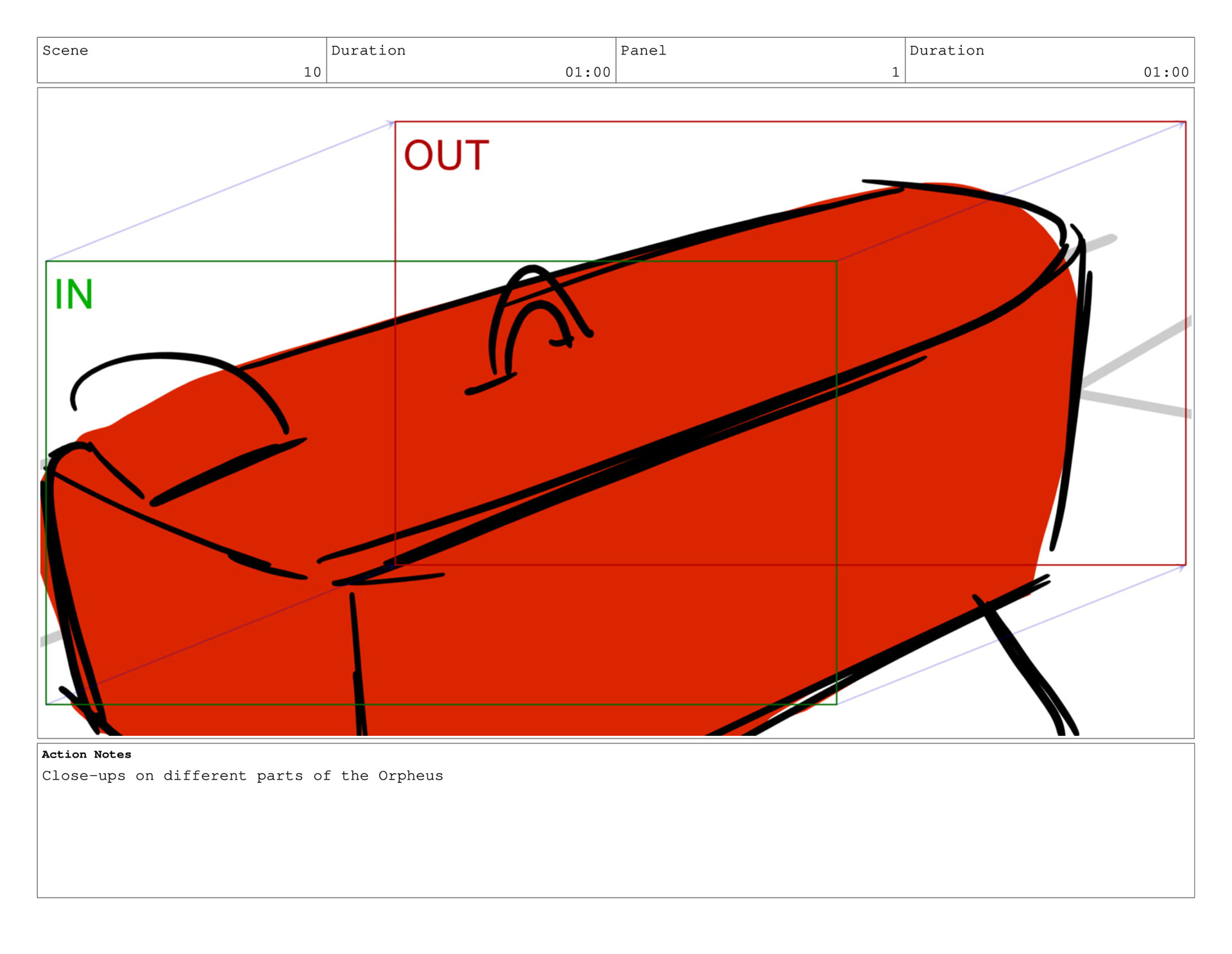Click the Scene label in header
The width and height of the screenshot is (1232, 954).
65,51
